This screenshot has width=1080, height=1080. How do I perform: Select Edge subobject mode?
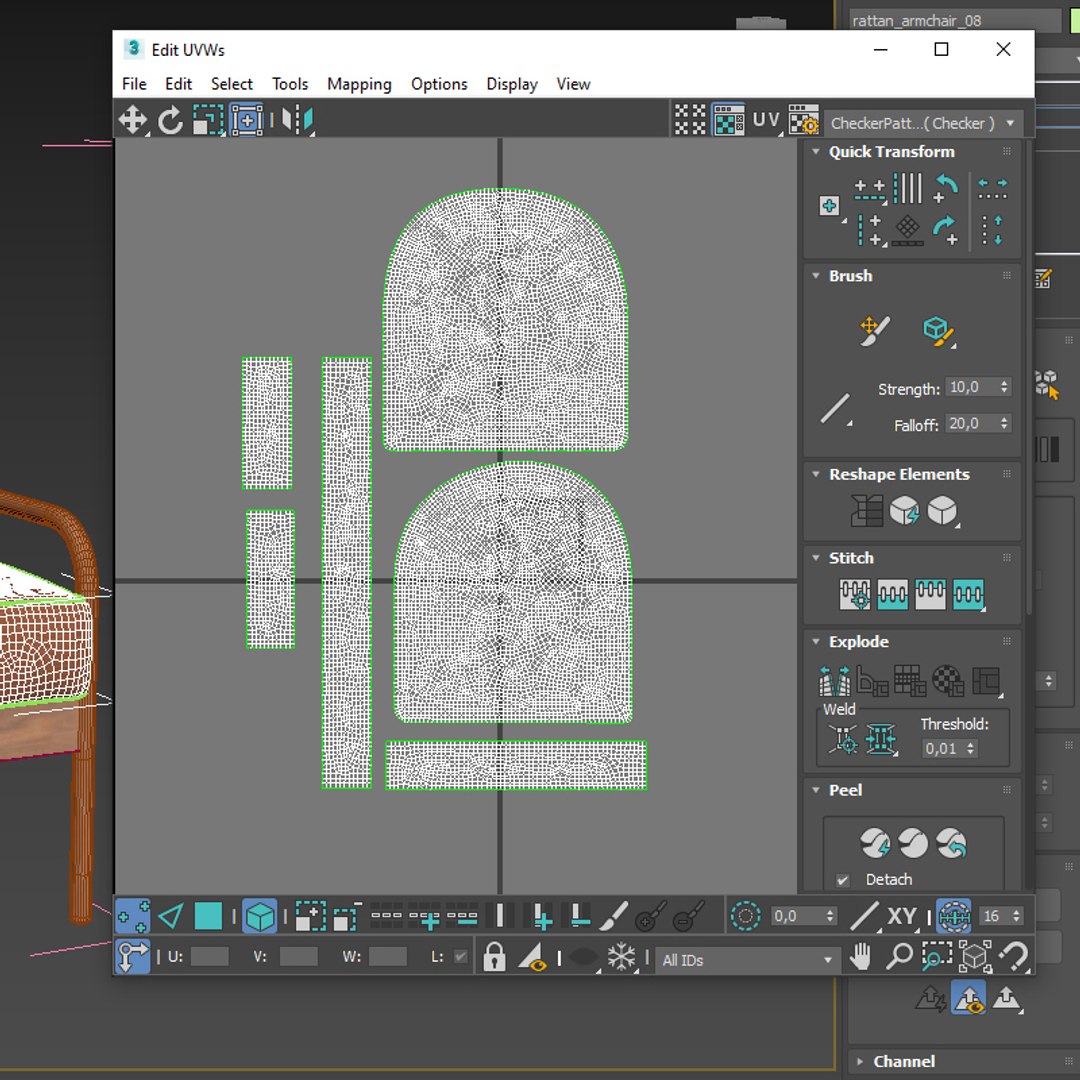(x=171, y=916)
